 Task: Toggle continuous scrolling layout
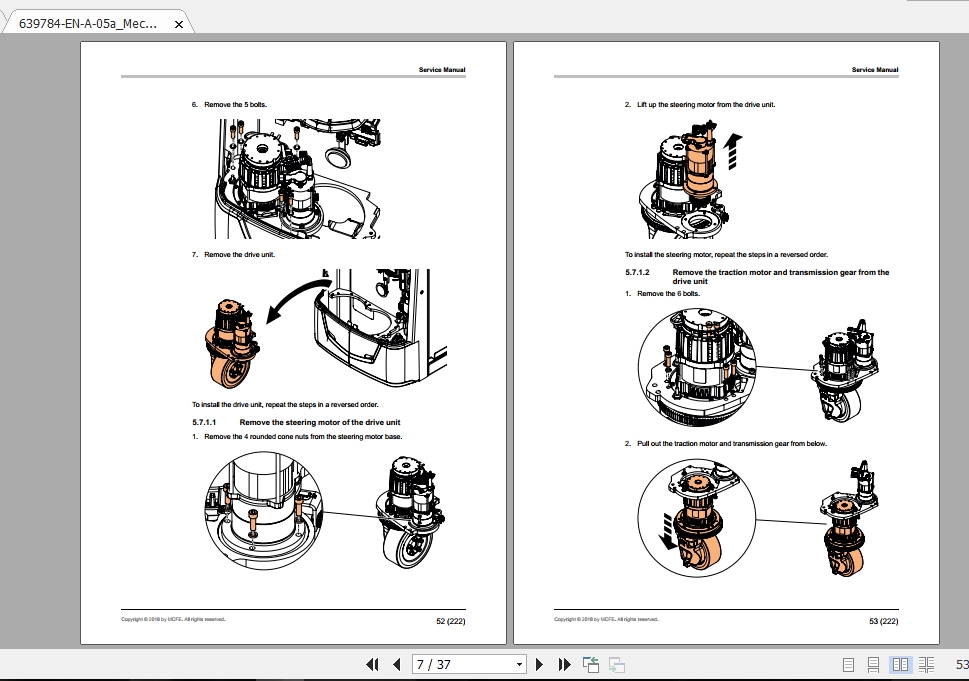coord(873,663)
